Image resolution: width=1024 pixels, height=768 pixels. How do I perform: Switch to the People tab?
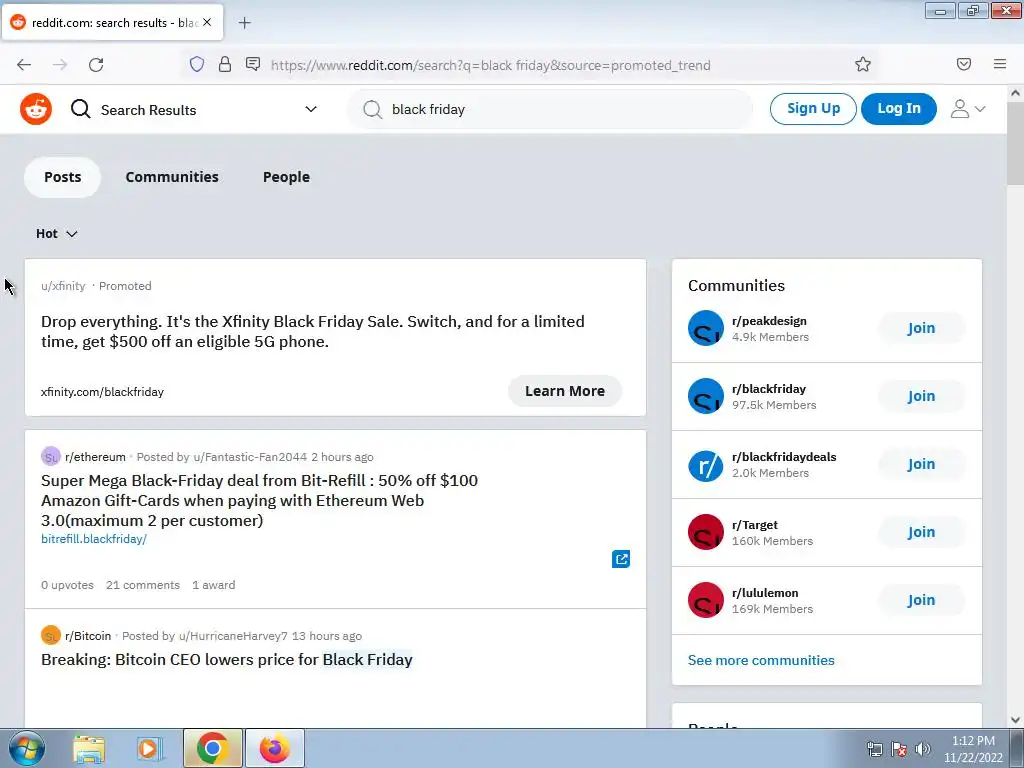tap(286, 177)
